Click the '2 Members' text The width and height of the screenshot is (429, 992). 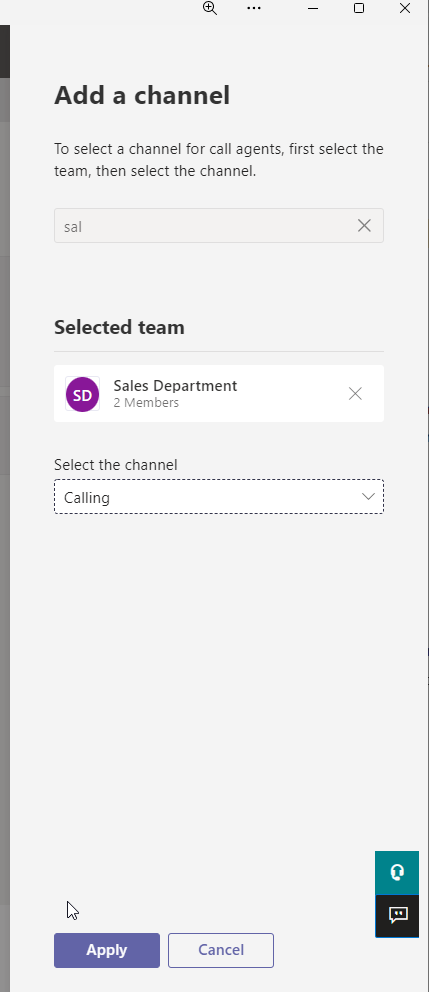pos(146,403)
